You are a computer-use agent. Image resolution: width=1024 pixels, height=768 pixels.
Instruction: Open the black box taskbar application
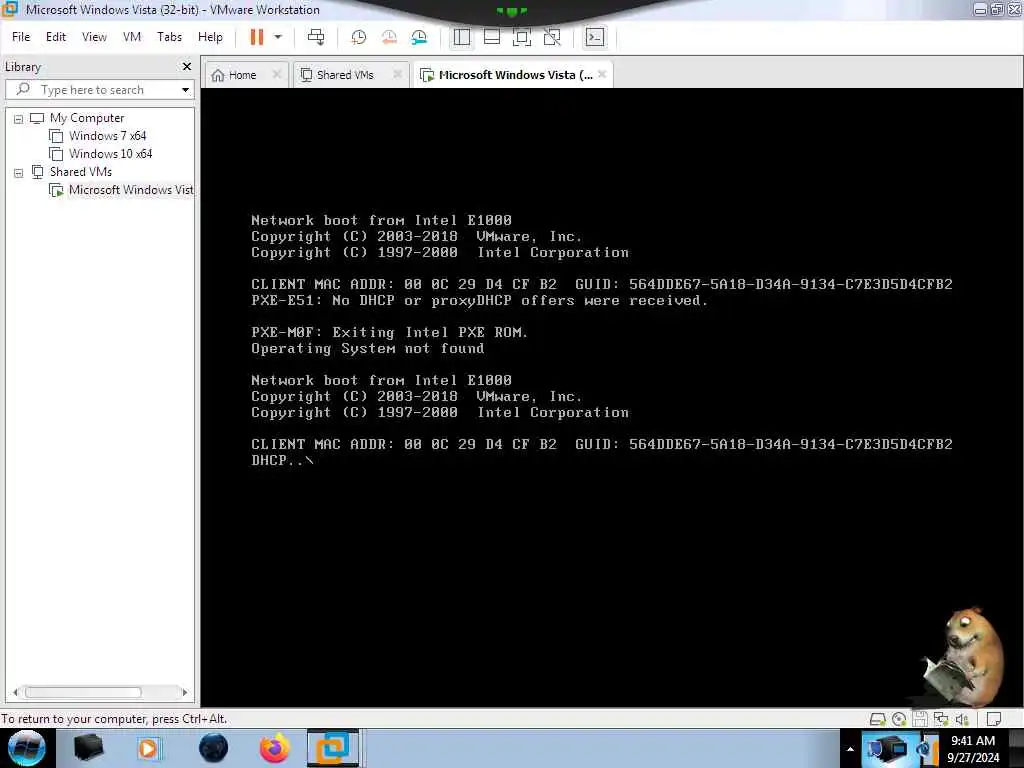[x=88, y=748]
